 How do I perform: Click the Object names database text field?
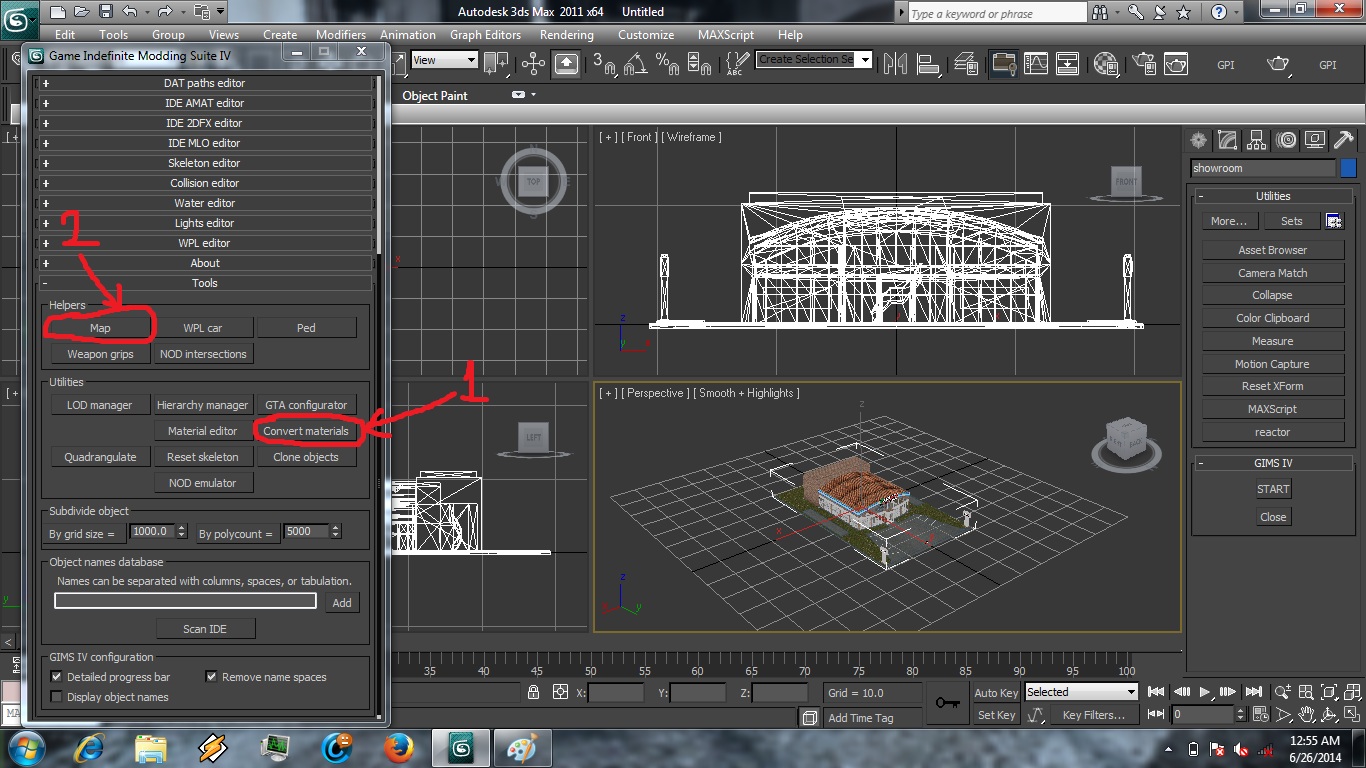[x=186, y=601]
